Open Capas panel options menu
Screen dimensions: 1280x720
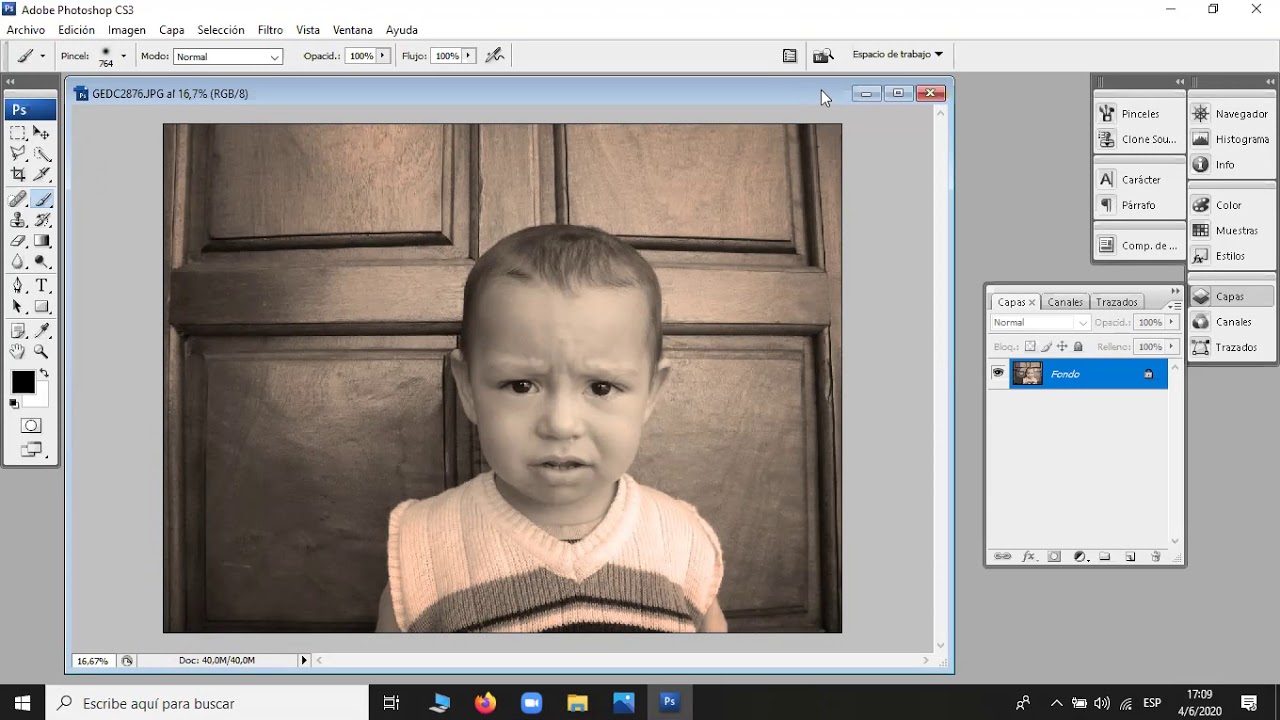click(x=1175, y=304)
